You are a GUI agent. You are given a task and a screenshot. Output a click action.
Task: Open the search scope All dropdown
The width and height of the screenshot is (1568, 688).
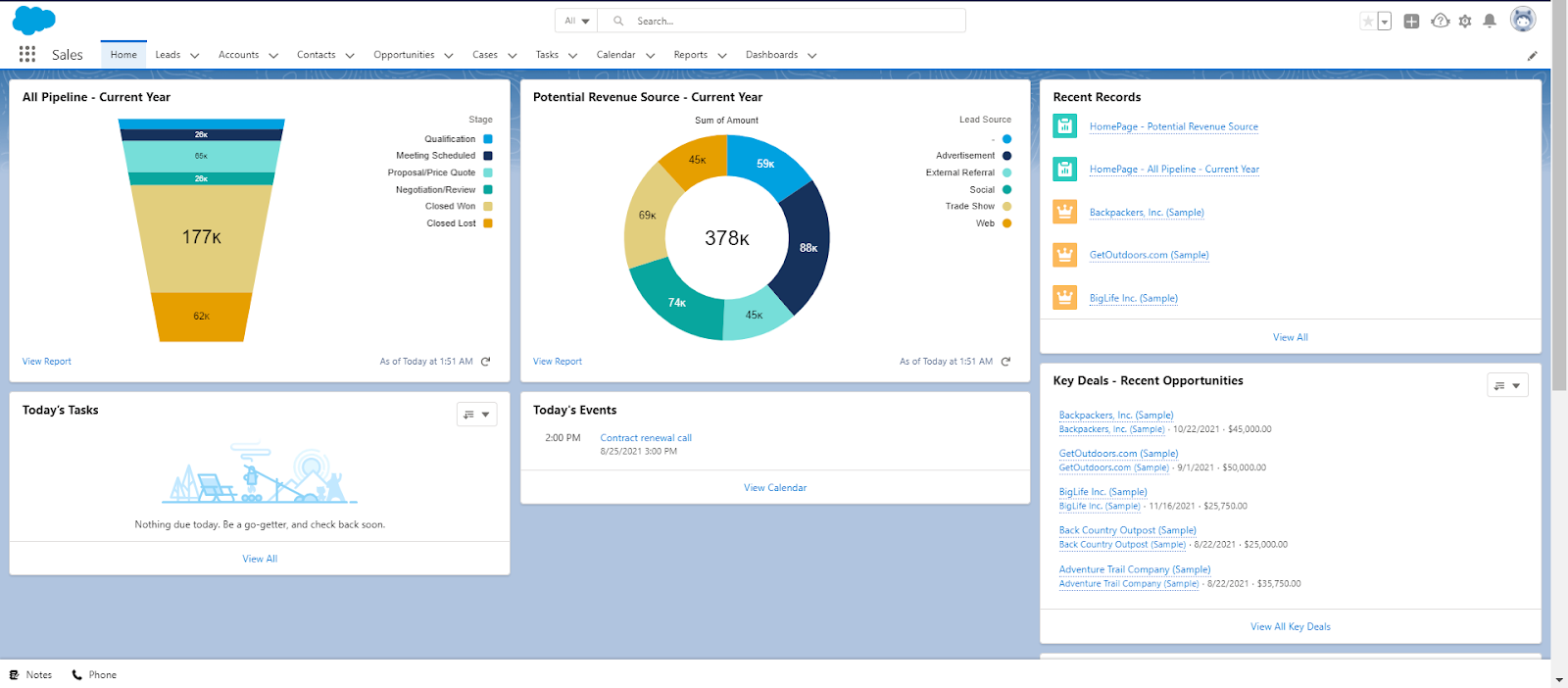click(x=576, y=21)
